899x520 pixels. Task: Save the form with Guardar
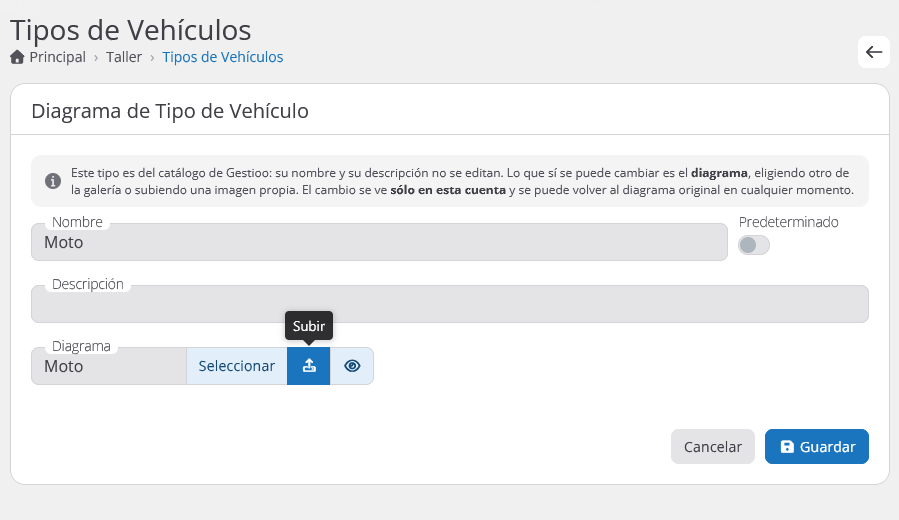(816, 447)
